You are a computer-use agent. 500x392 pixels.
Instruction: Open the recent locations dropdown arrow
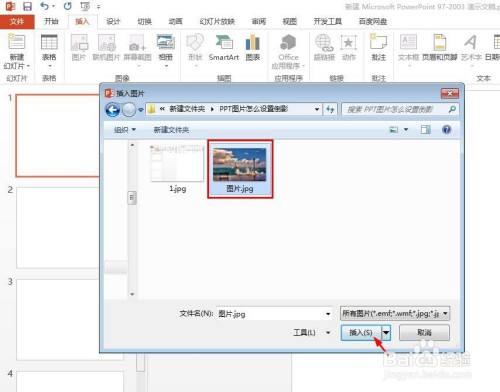(141, 109)
